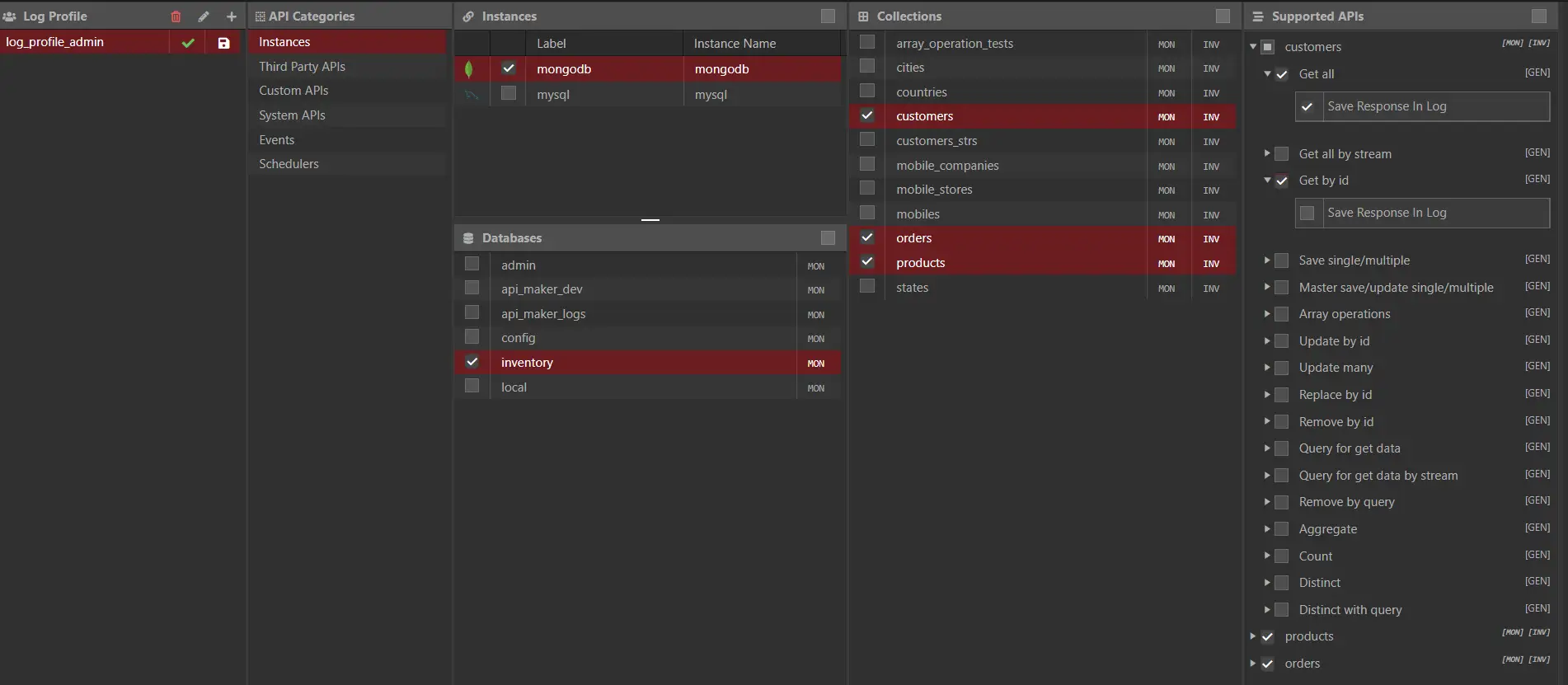Click the mobile_companies collection name

(947, 166)
